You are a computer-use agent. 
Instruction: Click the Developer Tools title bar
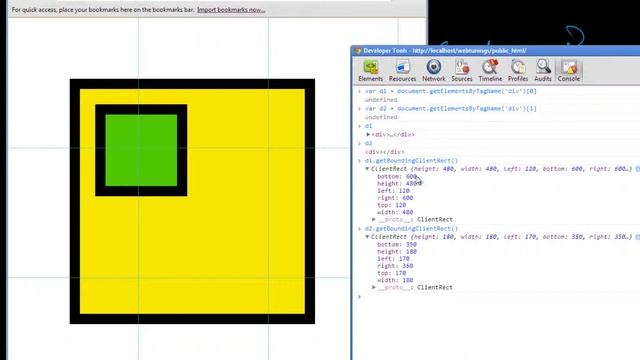click(x=495, y=51)
